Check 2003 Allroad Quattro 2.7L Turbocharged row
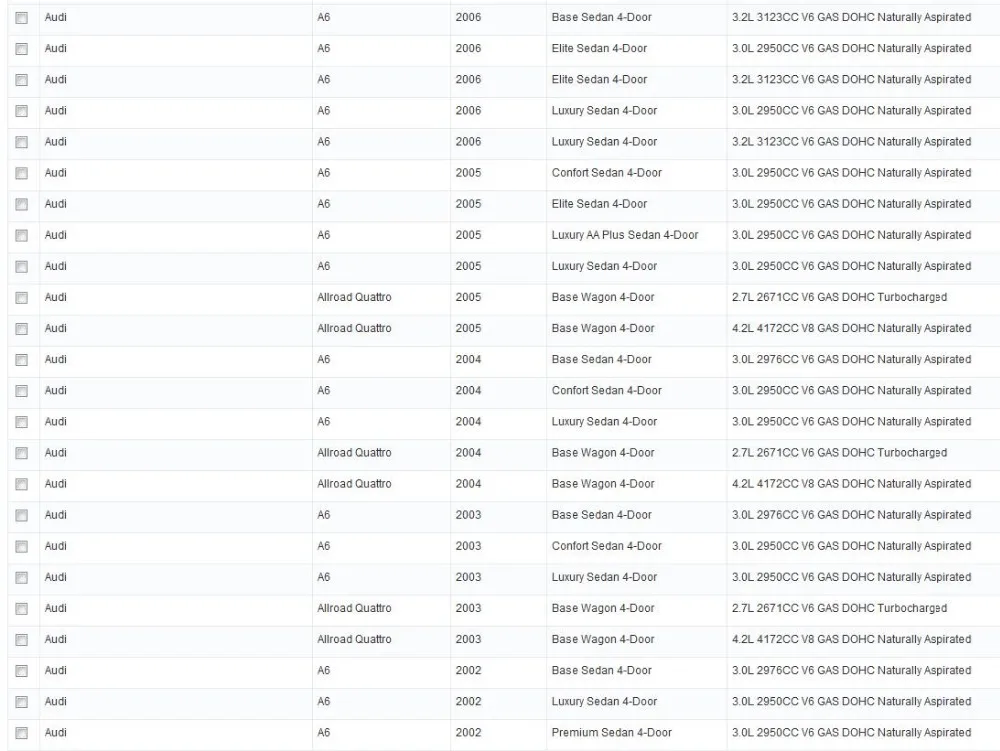Screen dimensions: 1000x751 22,609
